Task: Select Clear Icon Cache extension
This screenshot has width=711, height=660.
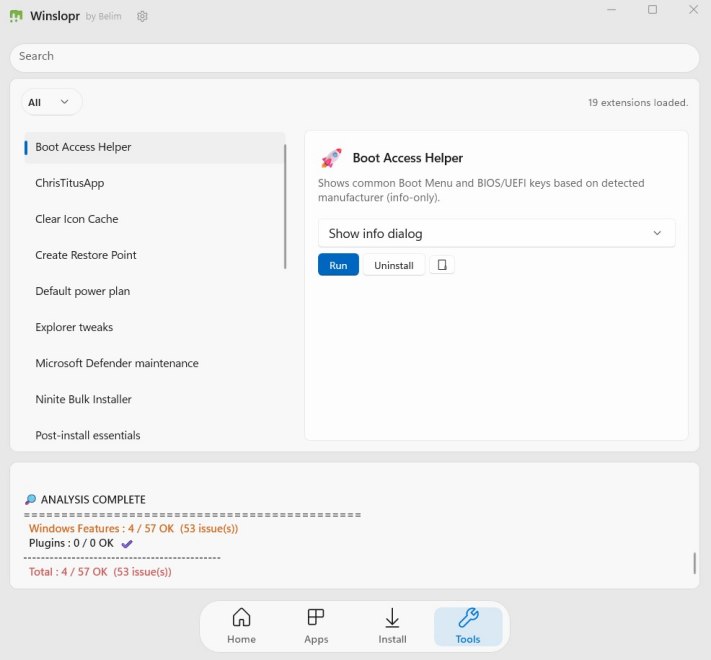Action: (x=77, y=219)
